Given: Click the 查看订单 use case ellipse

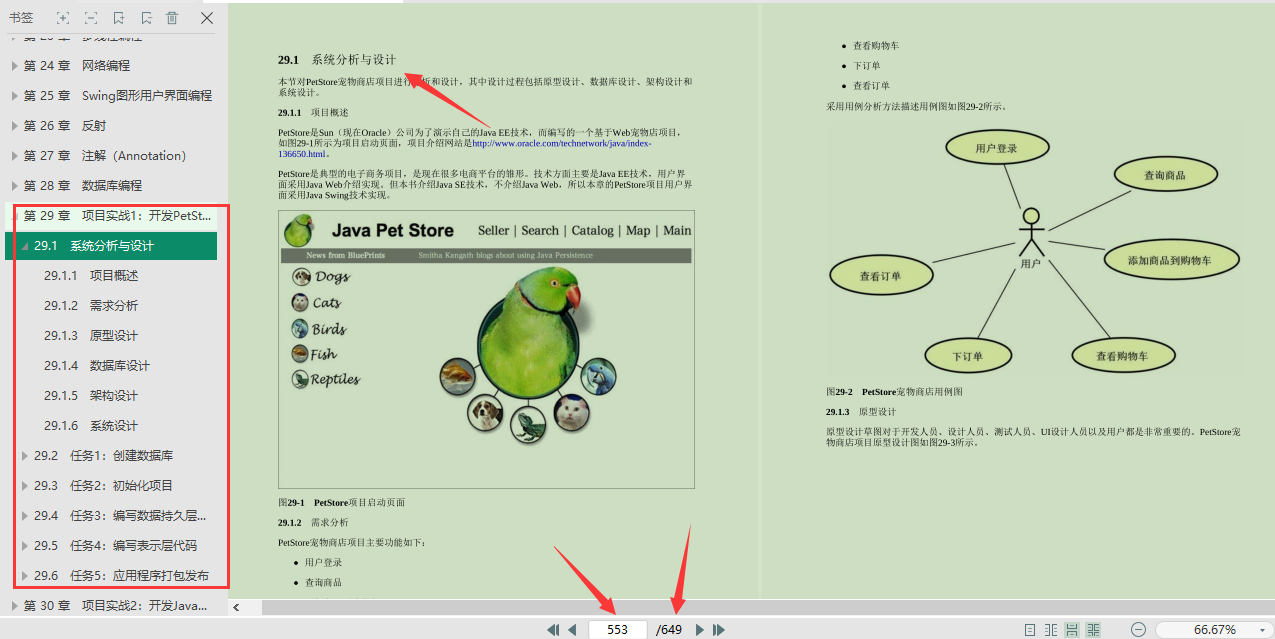Looking at the screenshot, I should [881, 275].
